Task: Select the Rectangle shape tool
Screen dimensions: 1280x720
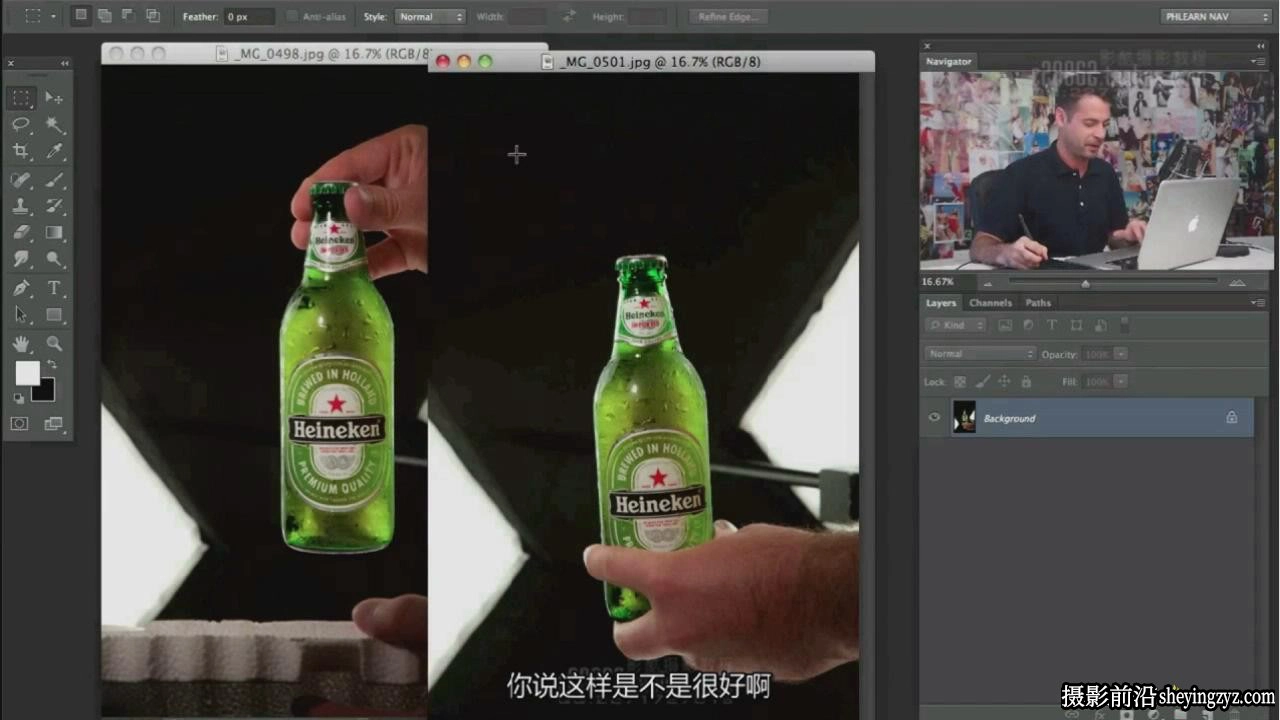Action: tap(54, 314)
